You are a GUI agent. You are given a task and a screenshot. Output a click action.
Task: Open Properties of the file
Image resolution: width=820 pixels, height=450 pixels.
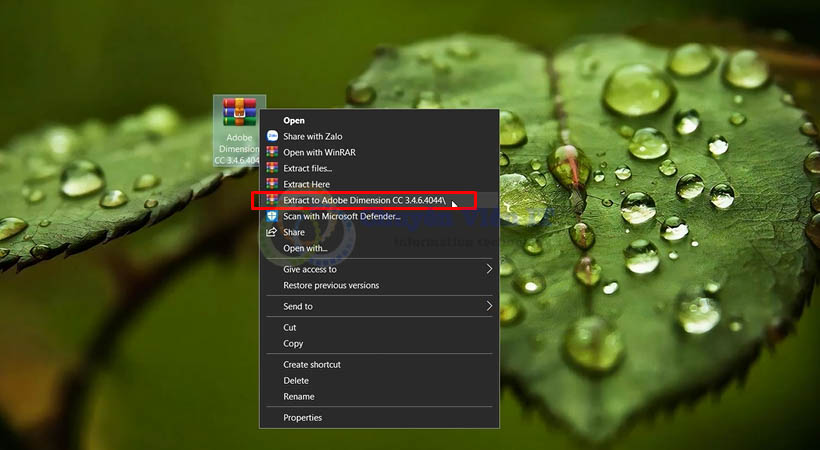pos(302,418)
